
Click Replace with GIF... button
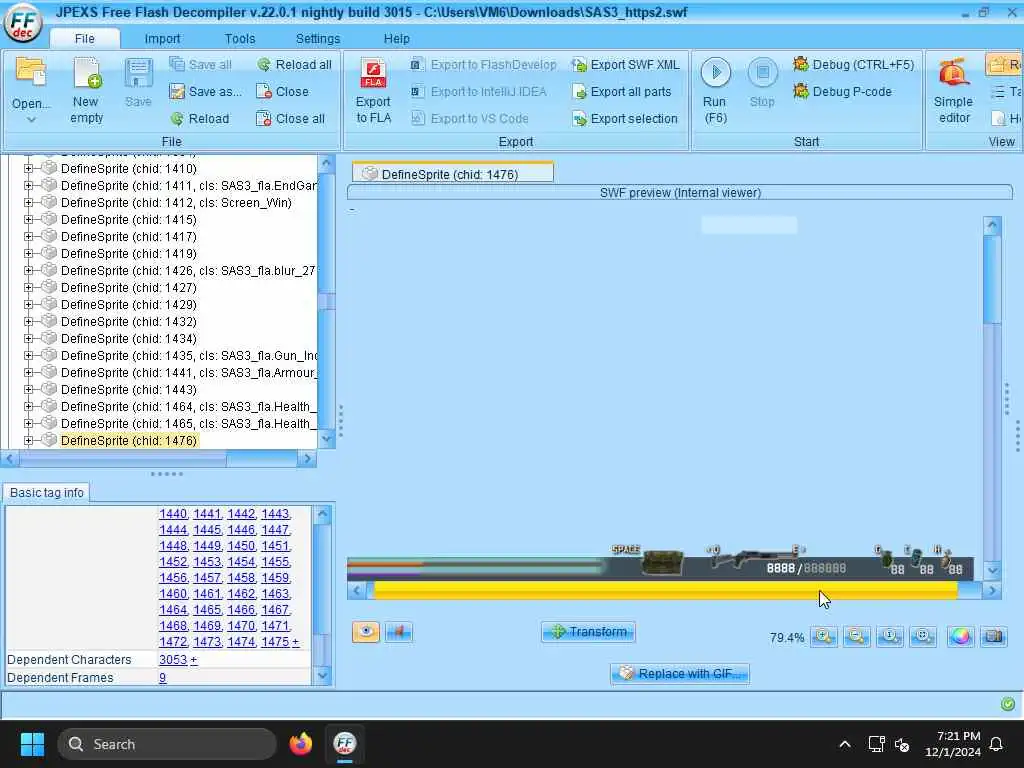680,673
